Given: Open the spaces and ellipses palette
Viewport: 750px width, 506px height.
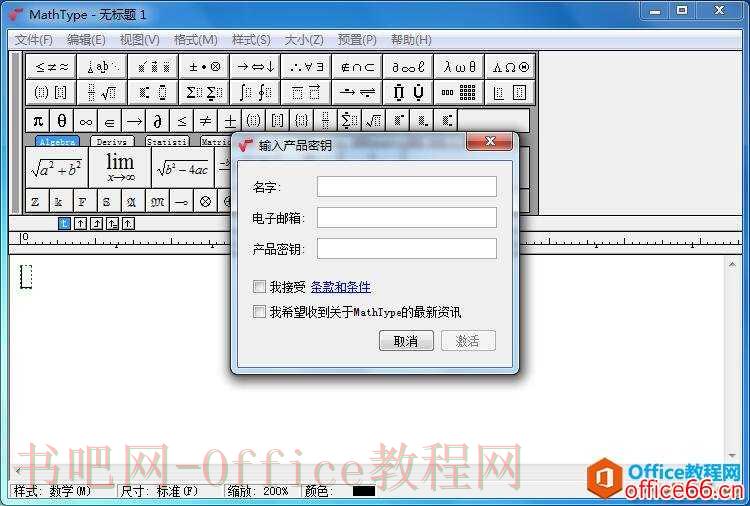Looking at the screenshot, I should (x=102, y=67).
